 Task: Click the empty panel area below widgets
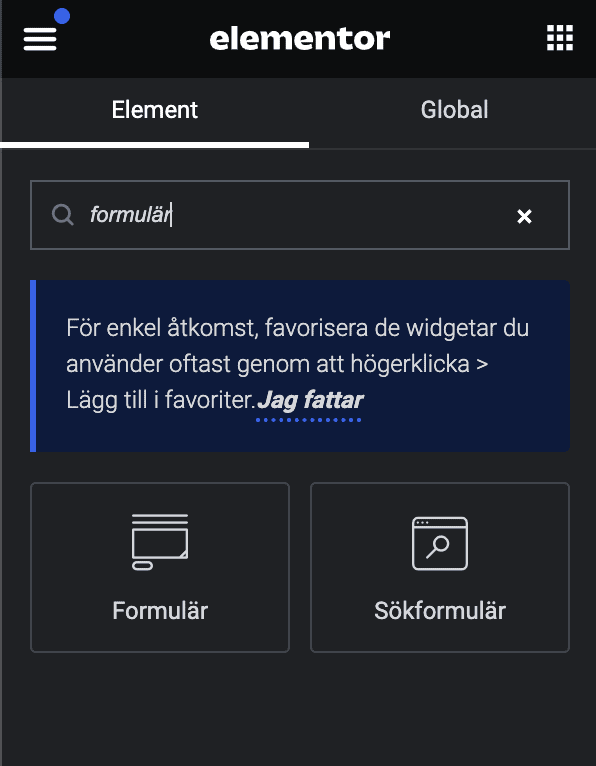tap(298, 708)
